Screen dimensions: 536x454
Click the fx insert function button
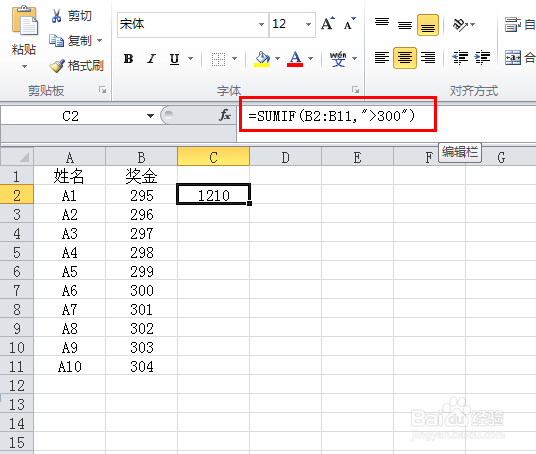pyautogui.click(x=225, y=116)
